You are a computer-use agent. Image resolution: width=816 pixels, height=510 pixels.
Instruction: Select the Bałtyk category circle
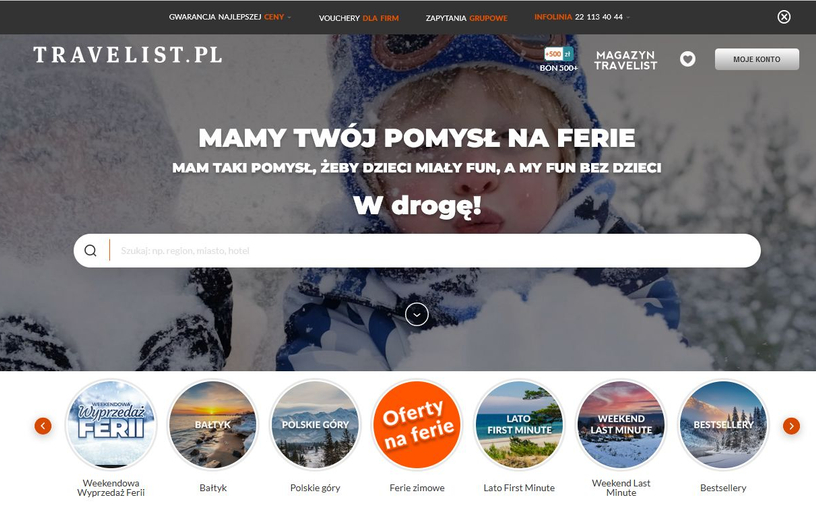click(x=213, y=425)
